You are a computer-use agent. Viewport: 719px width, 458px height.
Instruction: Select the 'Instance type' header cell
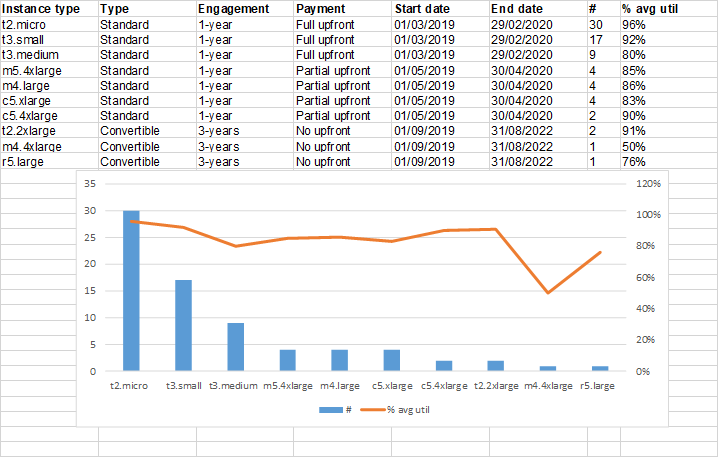tap(50, 9)
